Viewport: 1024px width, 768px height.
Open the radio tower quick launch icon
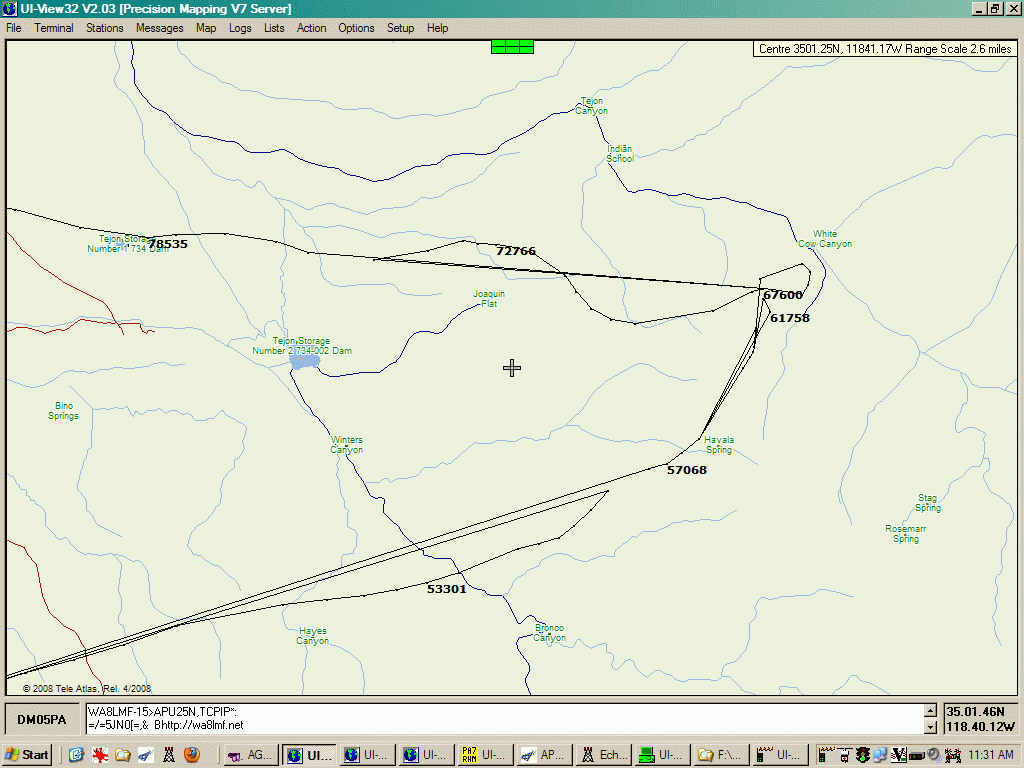coord(168,755)
